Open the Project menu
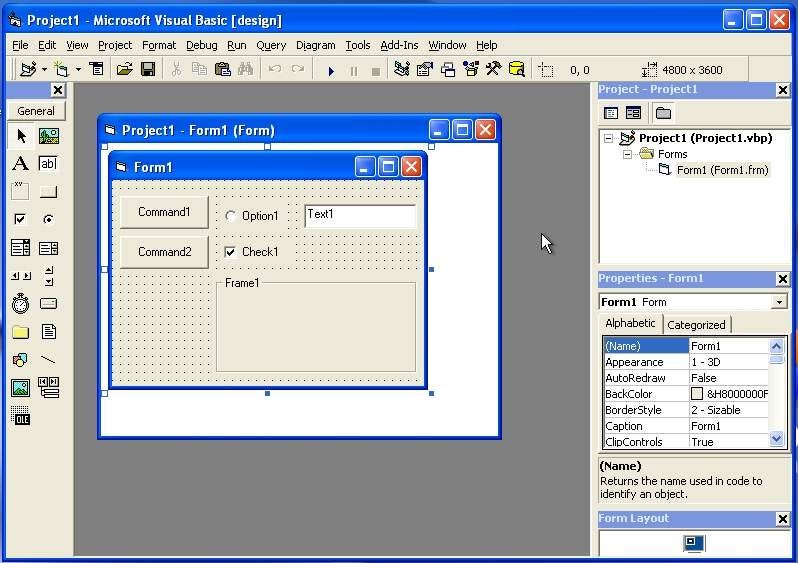The width and height of the screenshot is (798, 563). tap(115, 45)
